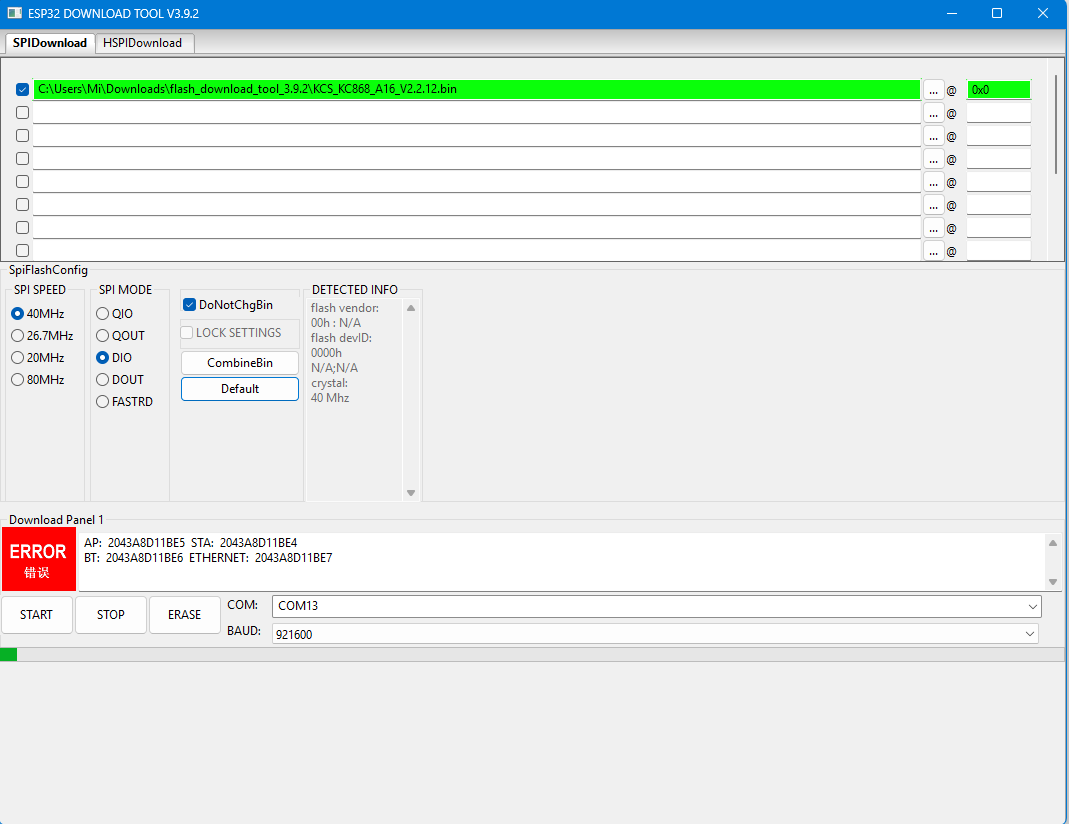Open the BAUD rate dropdown showing 921600

[654, 634]
